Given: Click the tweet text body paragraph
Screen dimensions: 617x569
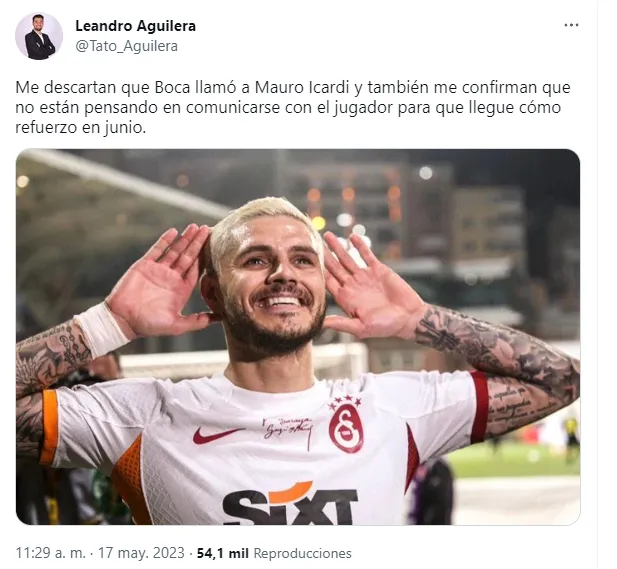Looking at the screenshot, I should [293, 108].
